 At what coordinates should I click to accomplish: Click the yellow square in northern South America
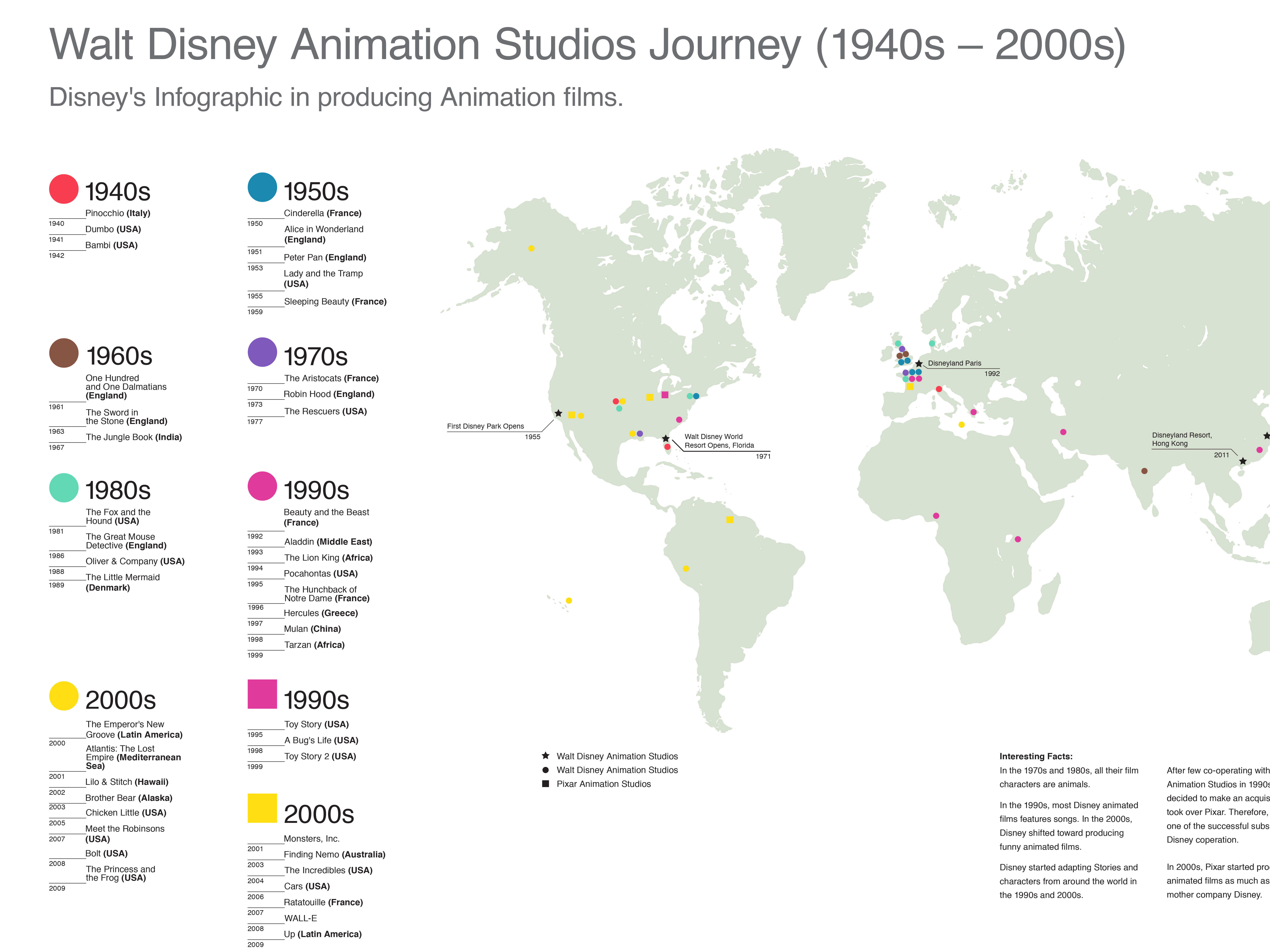coord(730,520)
